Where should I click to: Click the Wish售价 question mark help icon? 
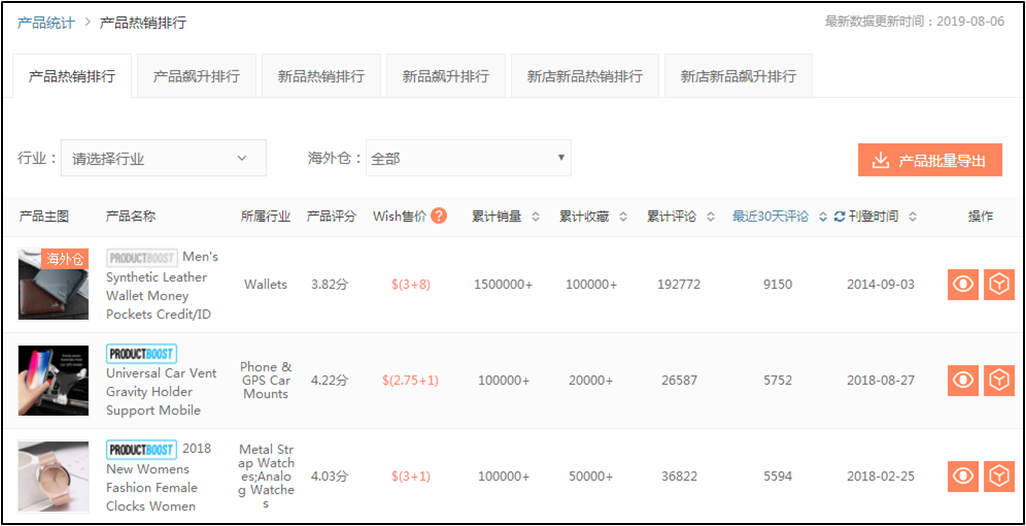point(439,216)
